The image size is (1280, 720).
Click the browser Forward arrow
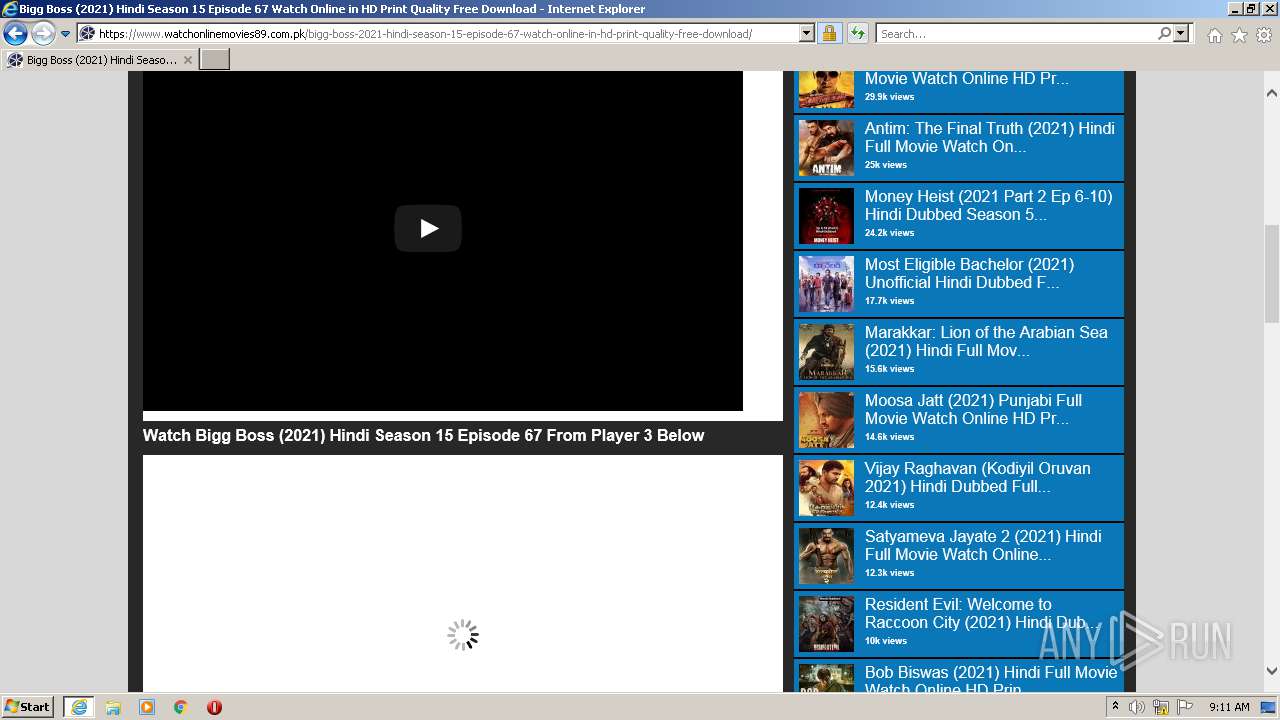43,34
